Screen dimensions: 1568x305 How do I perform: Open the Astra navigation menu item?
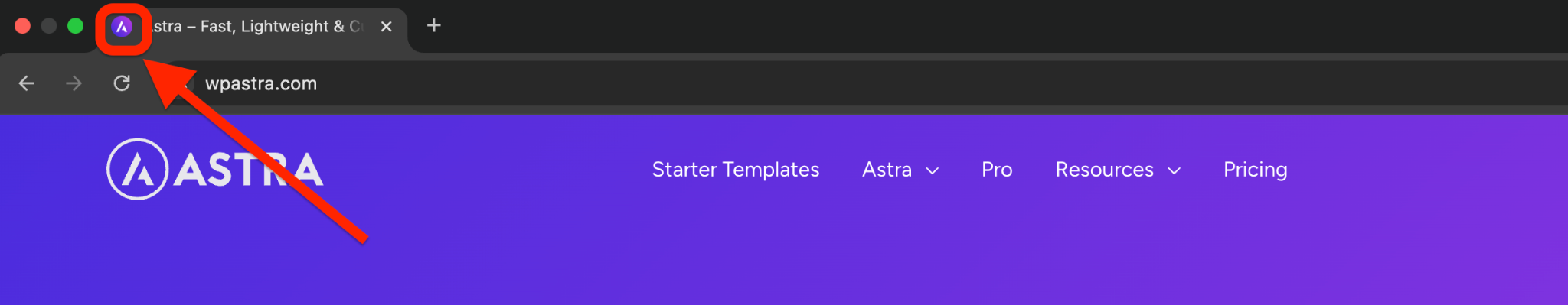(887, 170)
